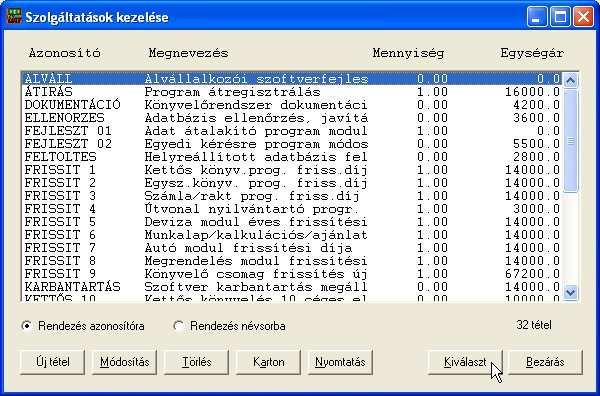Select the FELTOLTES row

pyautogui.click(x=292, y=157)
